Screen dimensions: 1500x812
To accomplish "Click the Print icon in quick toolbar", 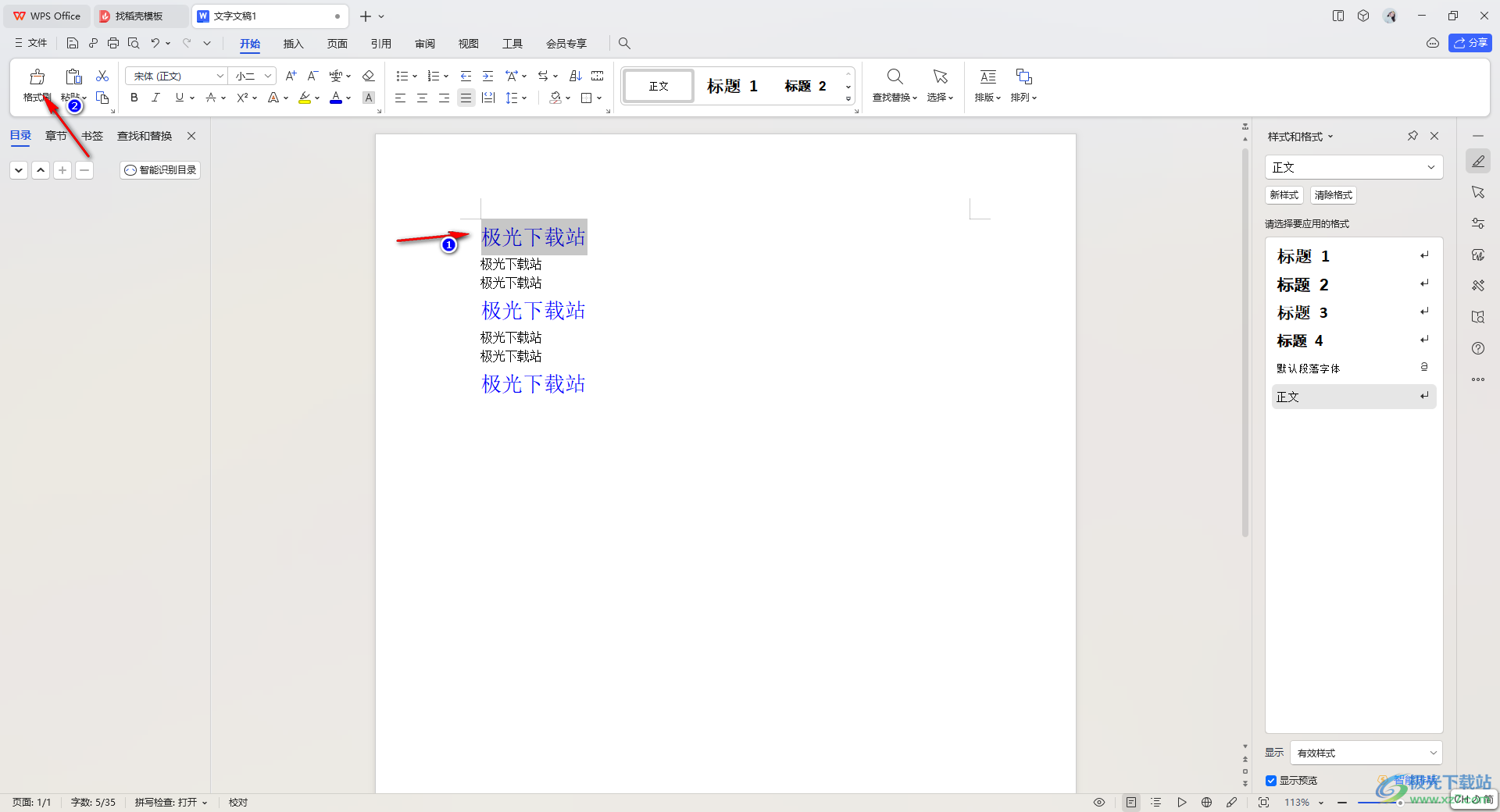I will tap(113, 43).
